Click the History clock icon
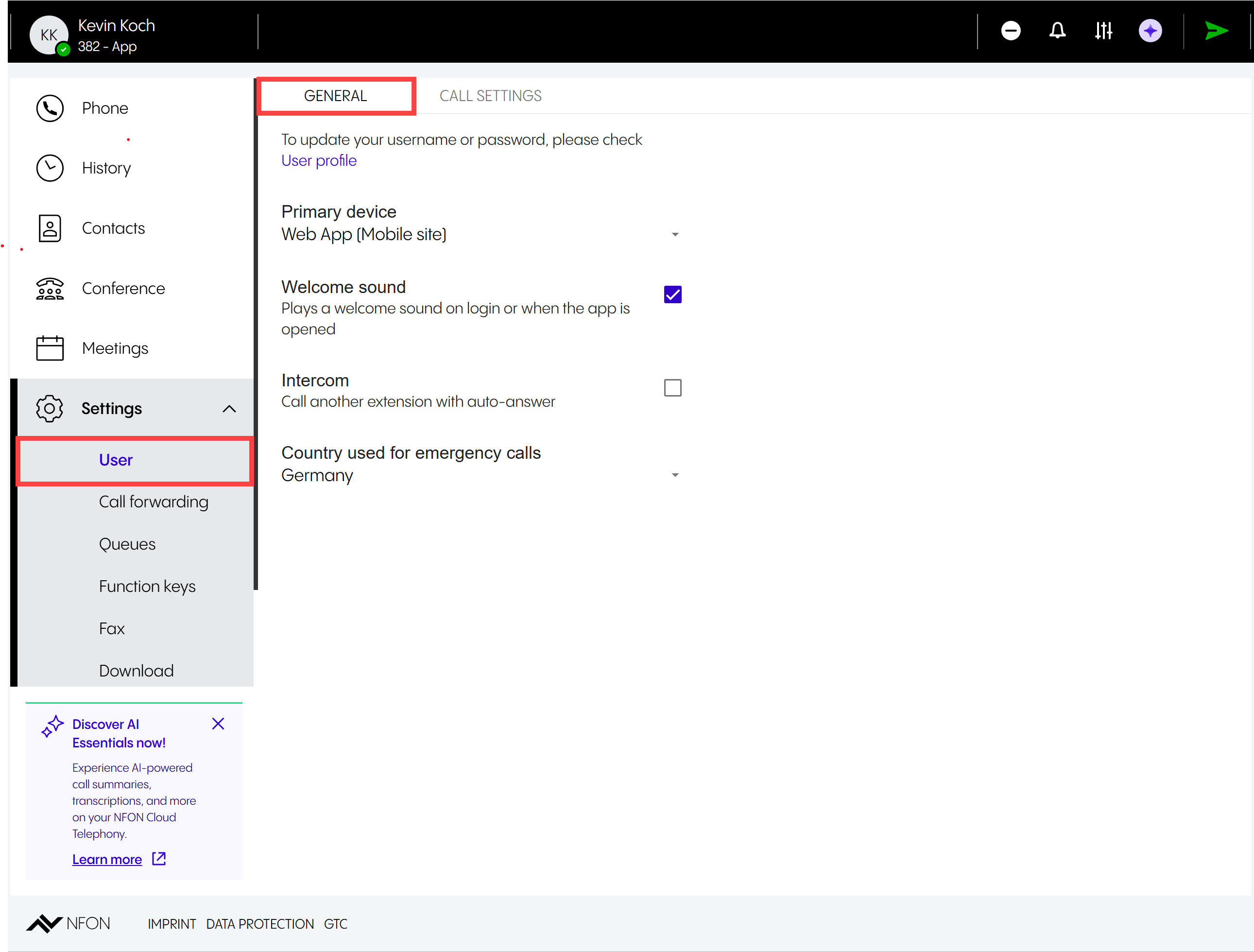The image size is (1254, 952). (x=50, y=169)
